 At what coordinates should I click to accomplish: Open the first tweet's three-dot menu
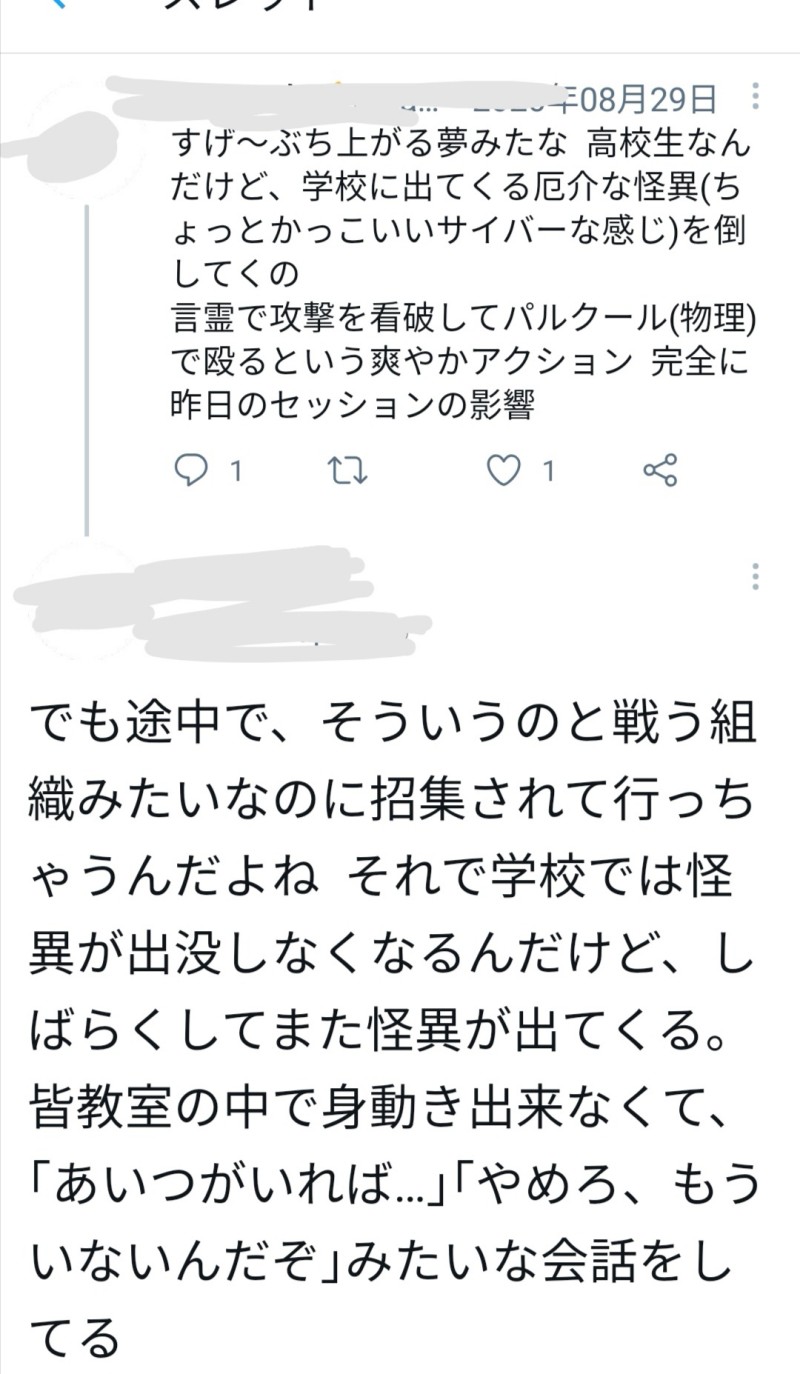click(x=755, y=97)
